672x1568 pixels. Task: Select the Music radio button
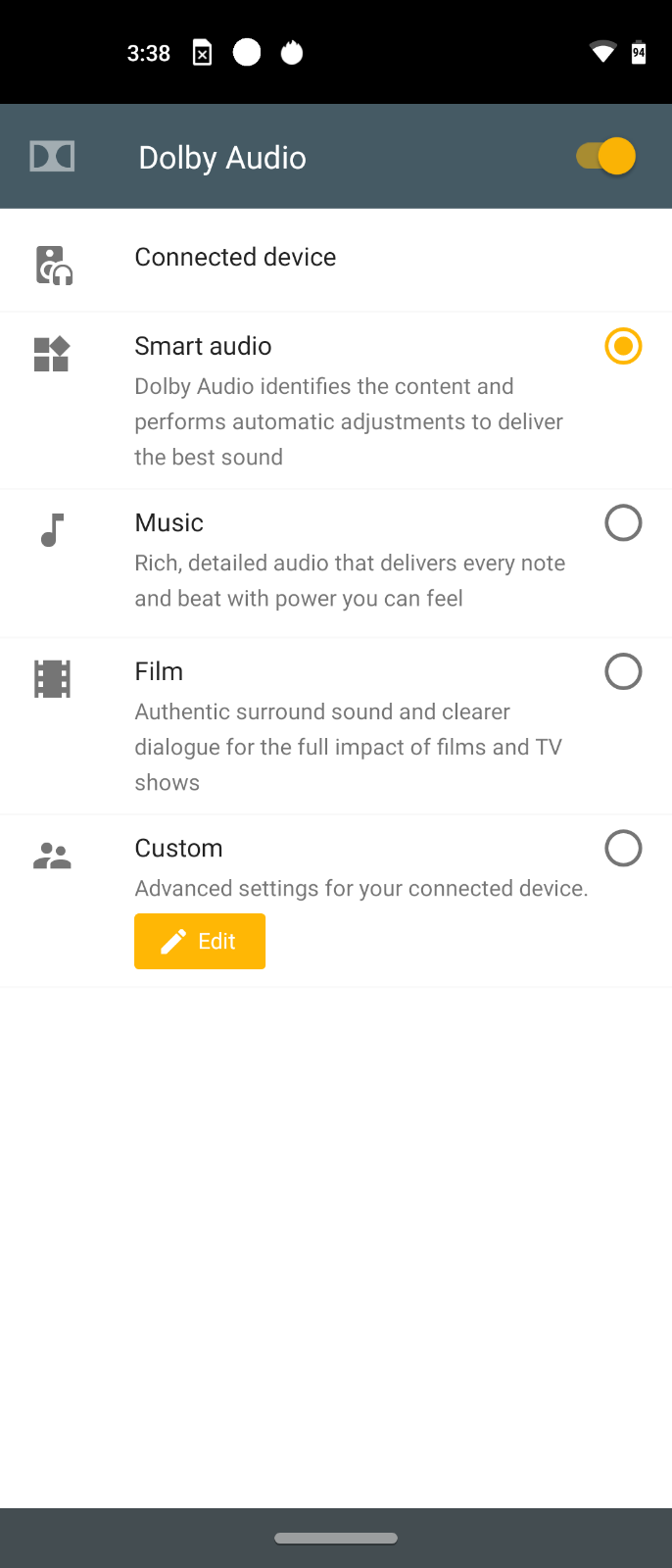(x=623, y=522)
